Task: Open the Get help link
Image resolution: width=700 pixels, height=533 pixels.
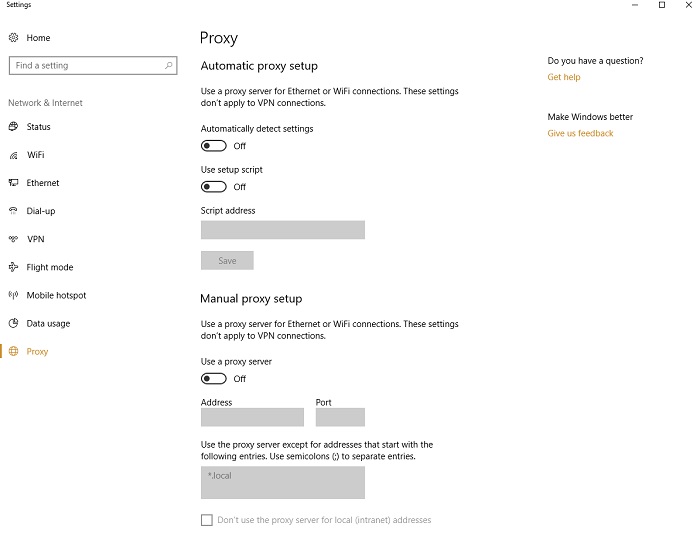Action: point(564,77)
